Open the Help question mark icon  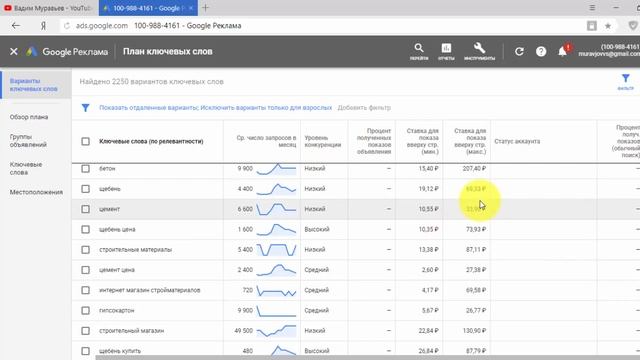(541, 51)
